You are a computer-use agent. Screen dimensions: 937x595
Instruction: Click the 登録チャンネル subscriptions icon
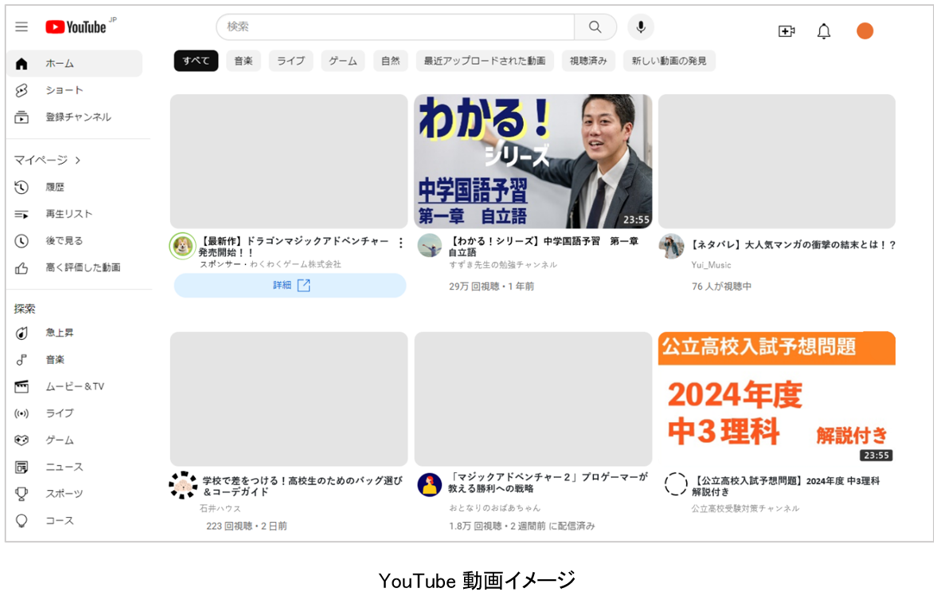22,117
